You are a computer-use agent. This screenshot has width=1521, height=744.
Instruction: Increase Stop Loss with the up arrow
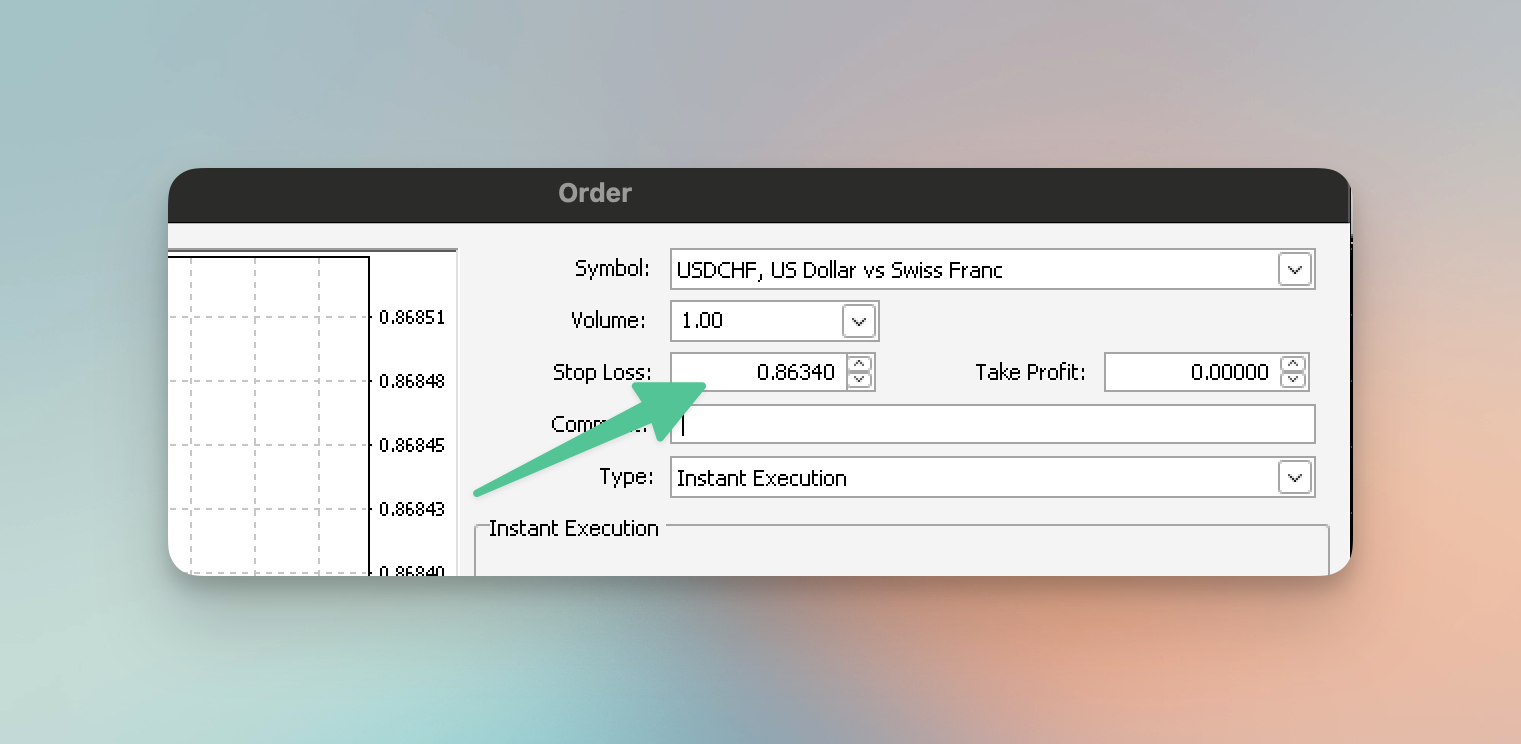(860, 364)
